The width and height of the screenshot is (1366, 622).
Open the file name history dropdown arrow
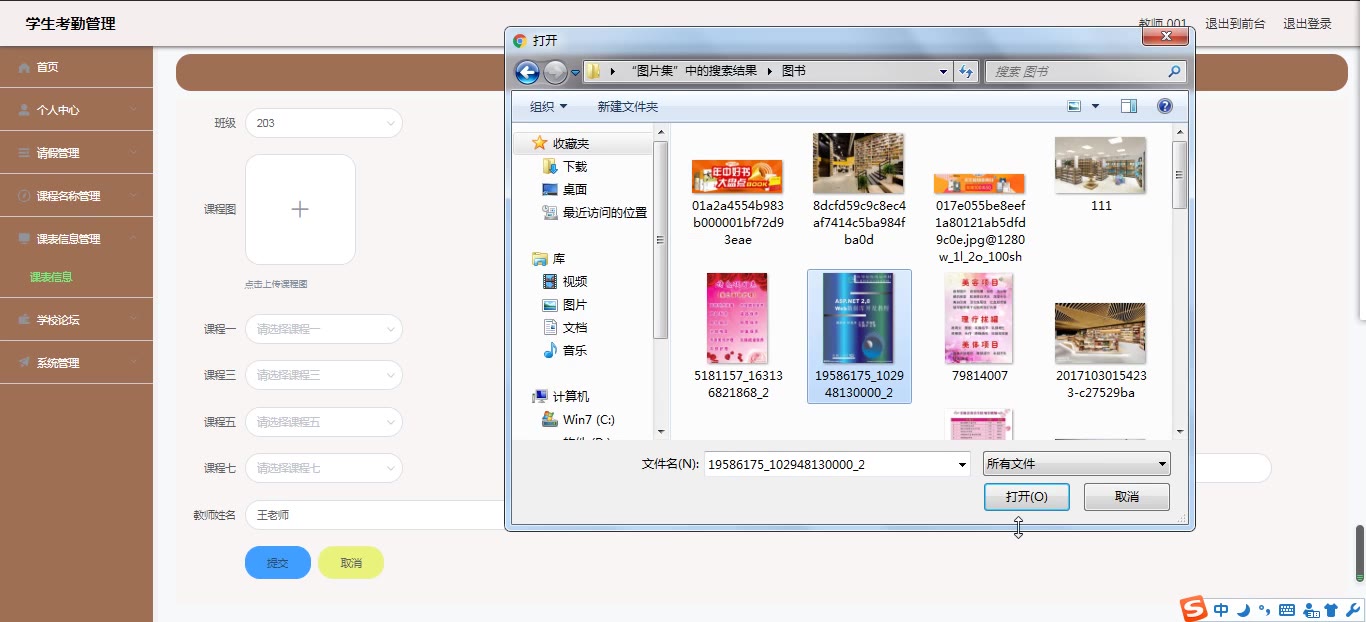(x=963, y=464)
